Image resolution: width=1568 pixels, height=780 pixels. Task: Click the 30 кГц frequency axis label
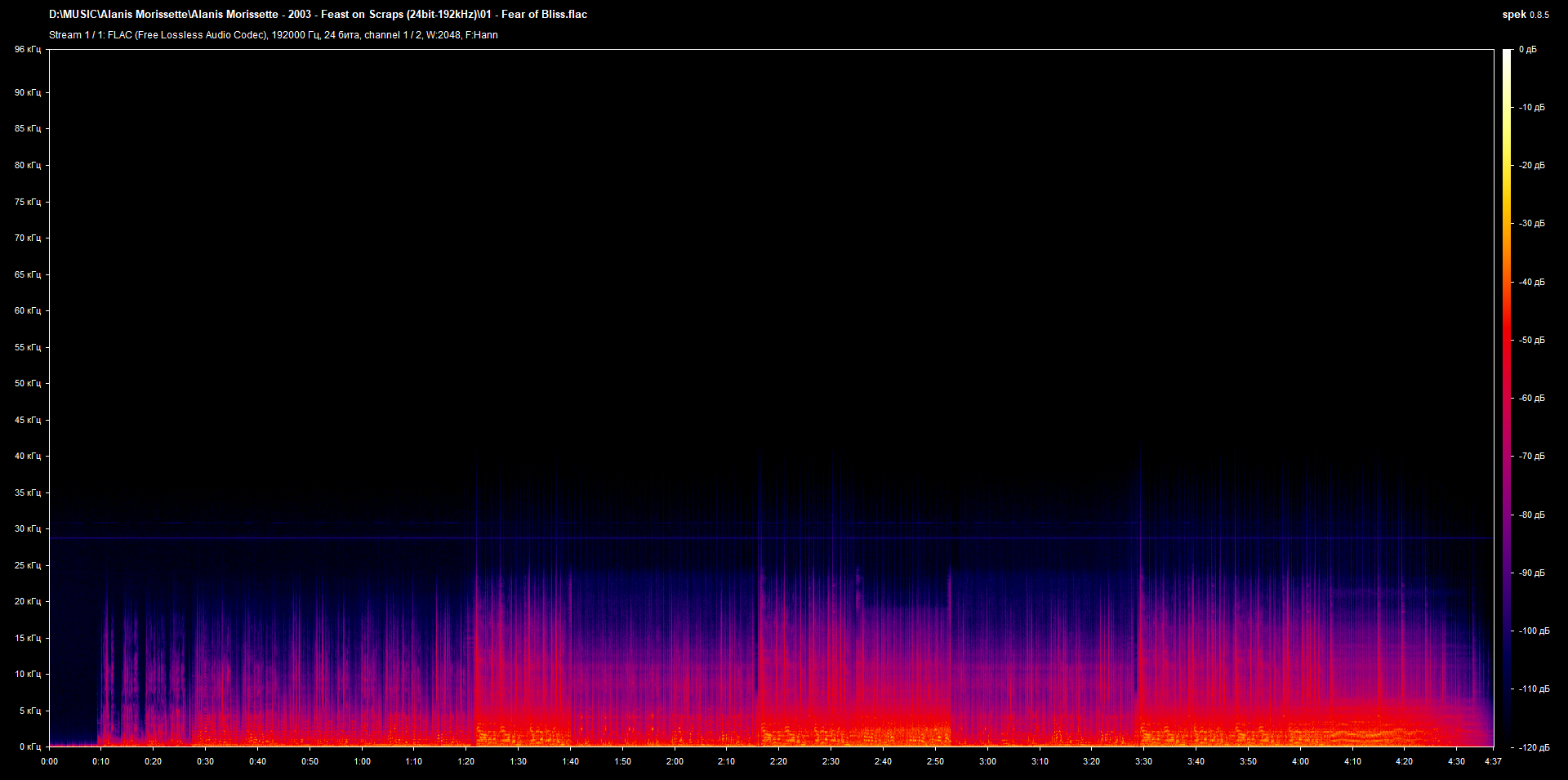[x=27, y=528]
